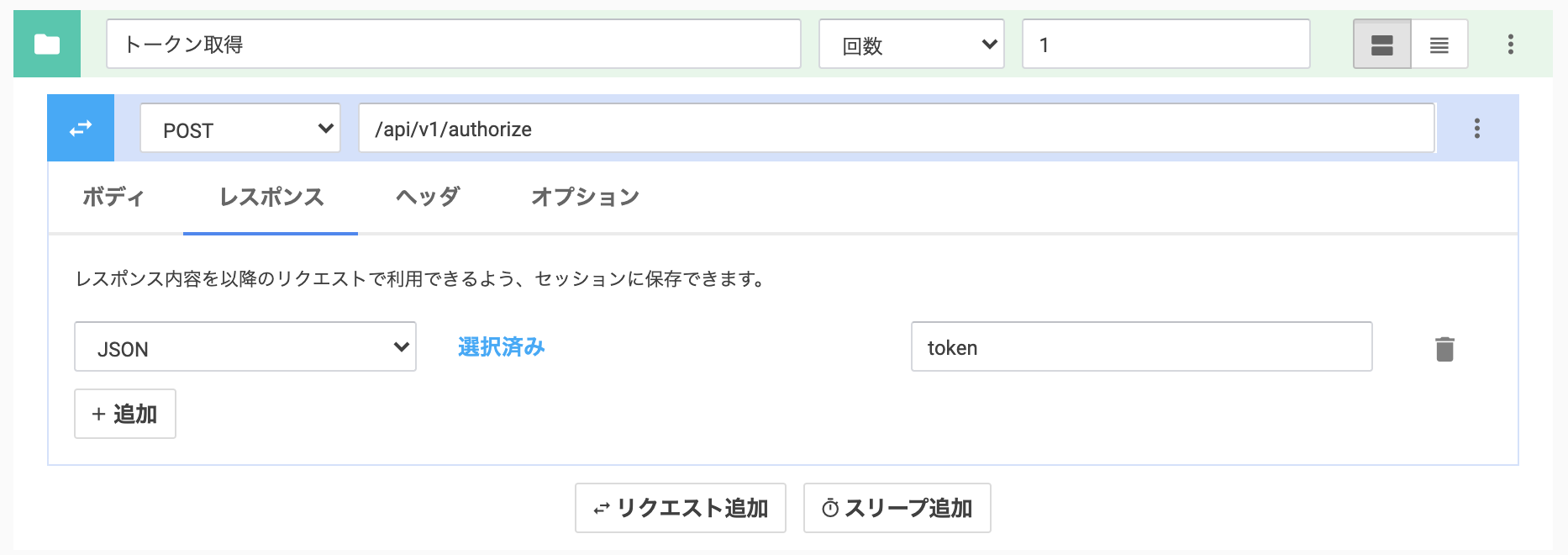Focus the /api/v1/authorize URL field
The width and height of the screenshot is (1568, 555).
tap(896, 128)
